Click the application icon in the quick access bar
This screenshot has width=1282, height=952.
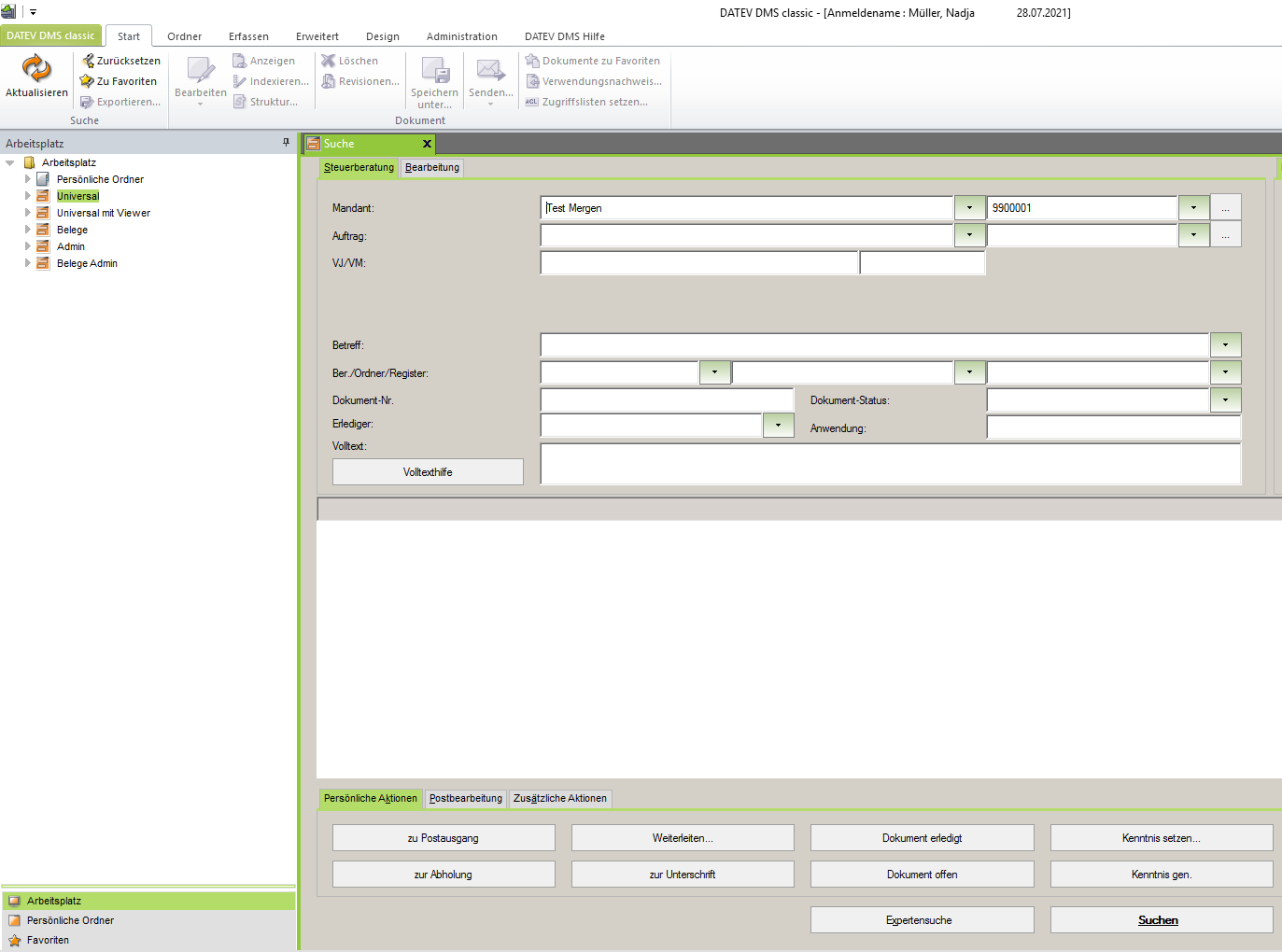pyautogui.click(x=8, y=12)
